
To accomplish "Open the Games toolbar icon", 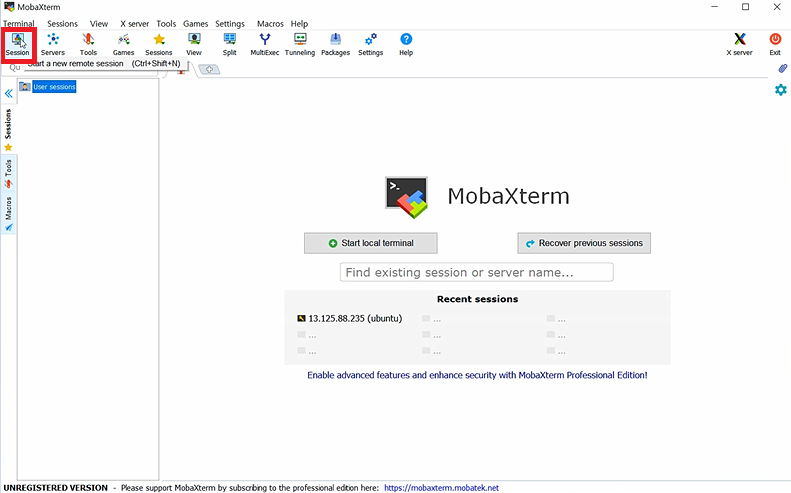I will [124, 44].
